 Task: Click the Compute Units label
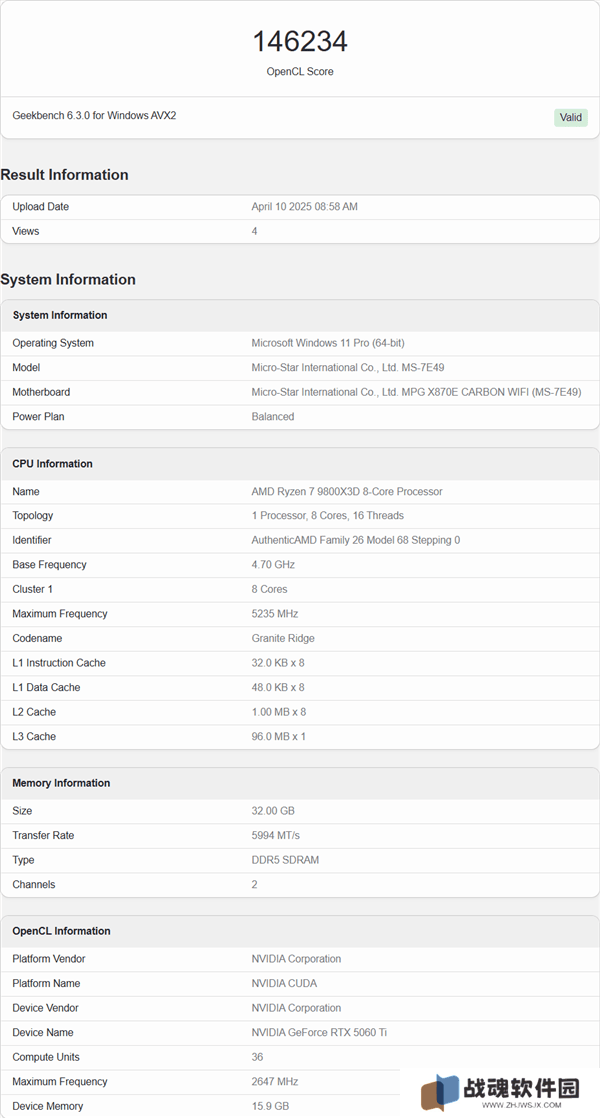click(x=46, y=1057)
